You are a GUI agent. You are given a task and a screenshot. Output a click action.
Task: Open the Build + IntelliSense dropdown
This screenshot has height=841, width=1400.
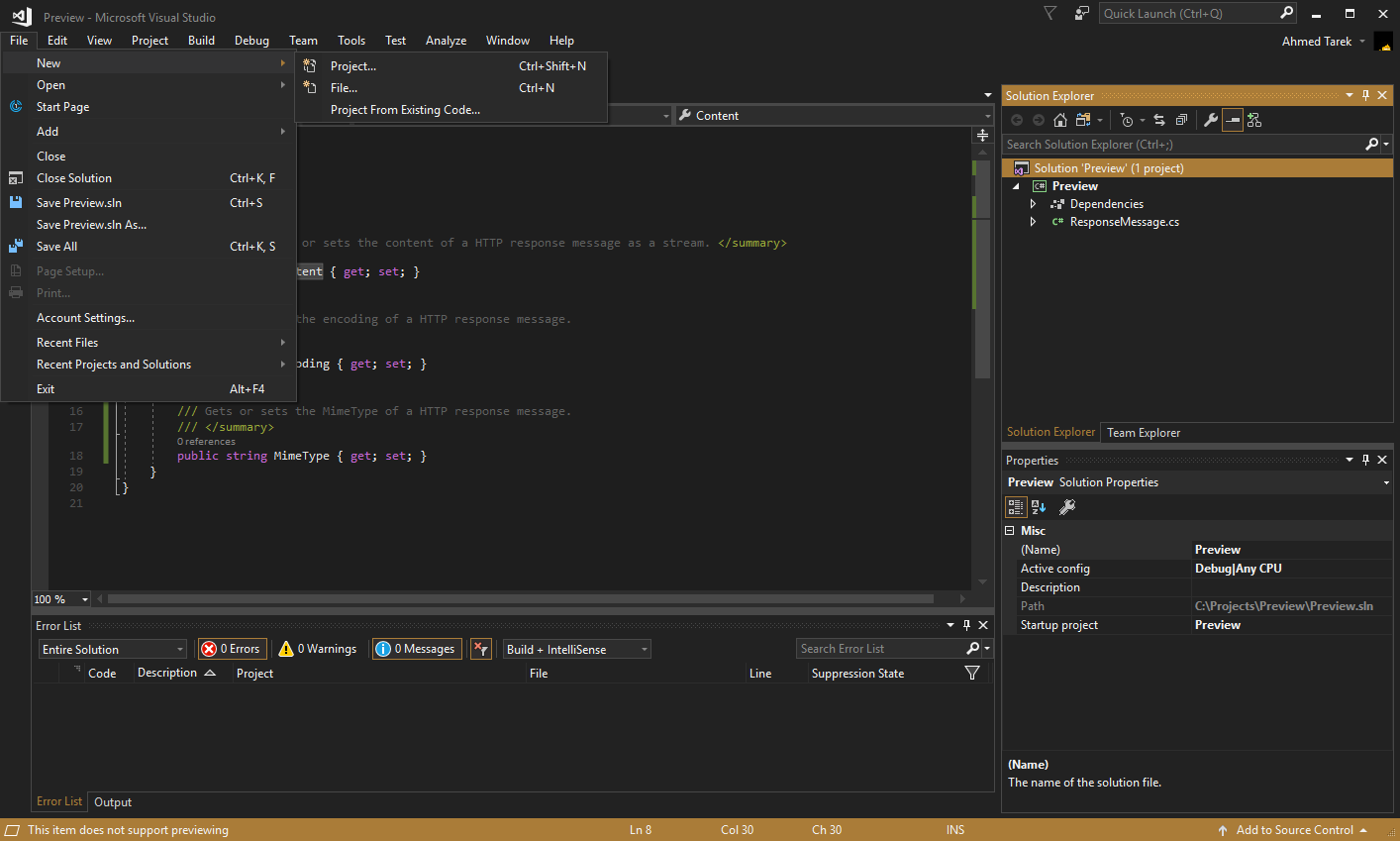coord(577,650)
